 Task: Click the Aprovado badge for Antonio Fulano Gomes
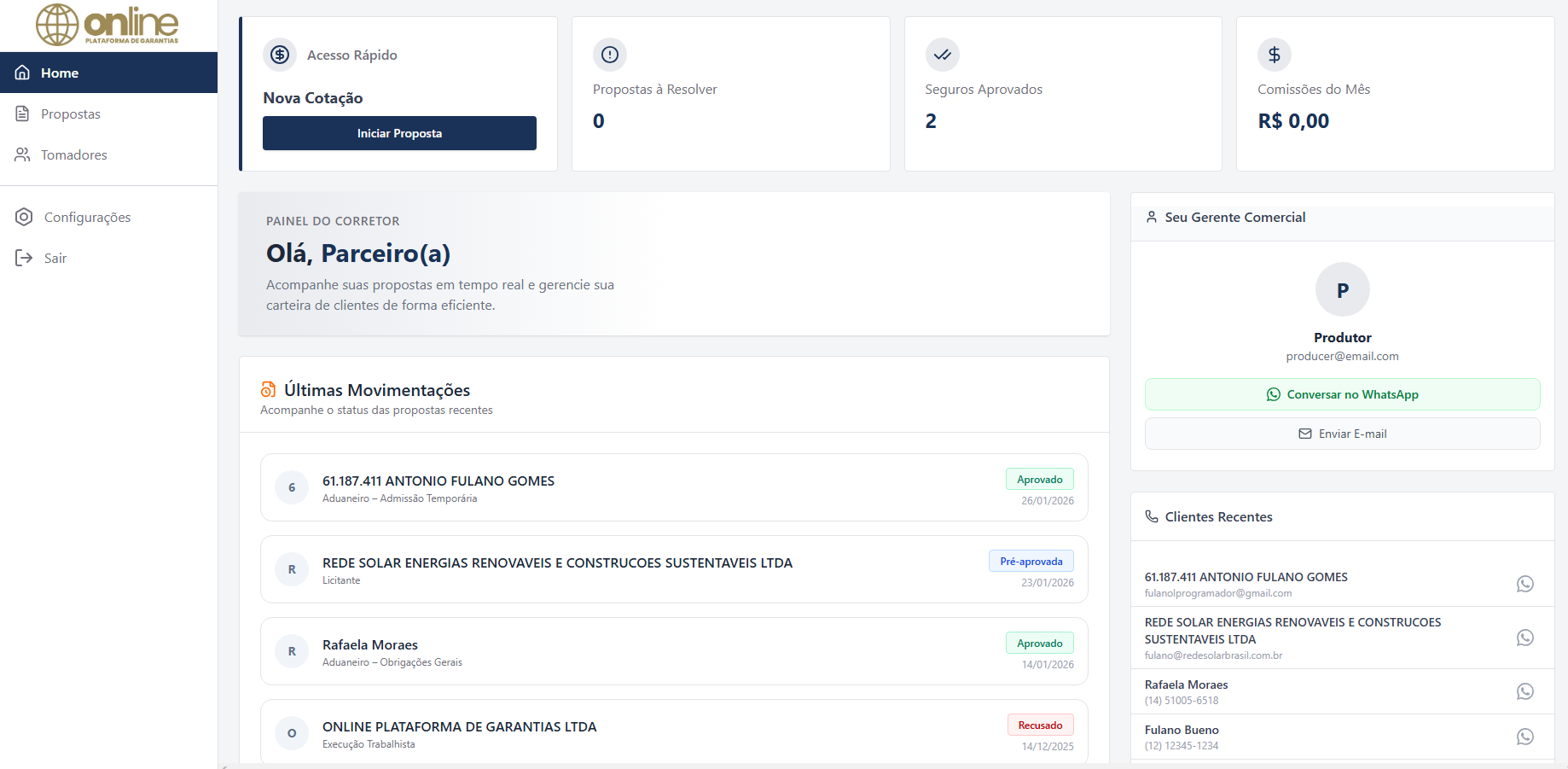tap(1040, 479)
